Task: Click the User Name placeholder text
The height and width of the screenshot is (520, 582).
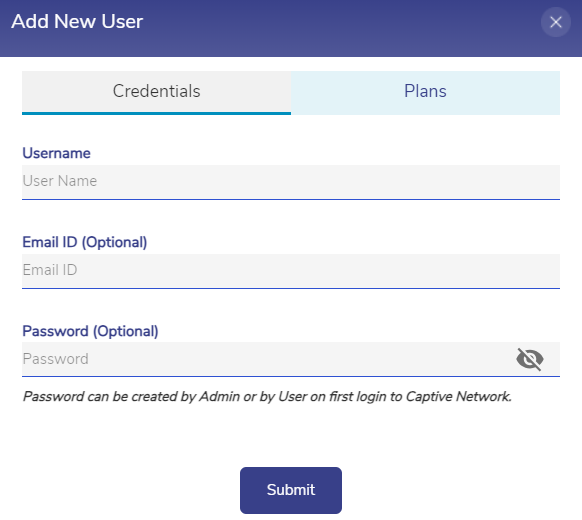Action: 60,181
